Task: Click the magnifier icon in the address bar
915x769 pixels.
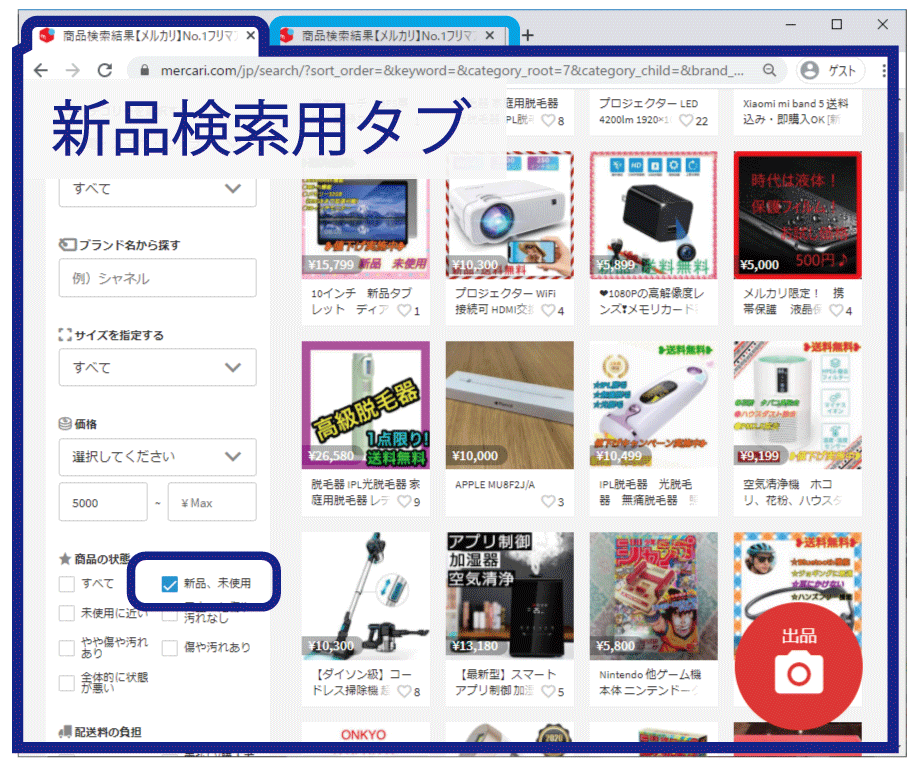Action: [x=769, y=71]
